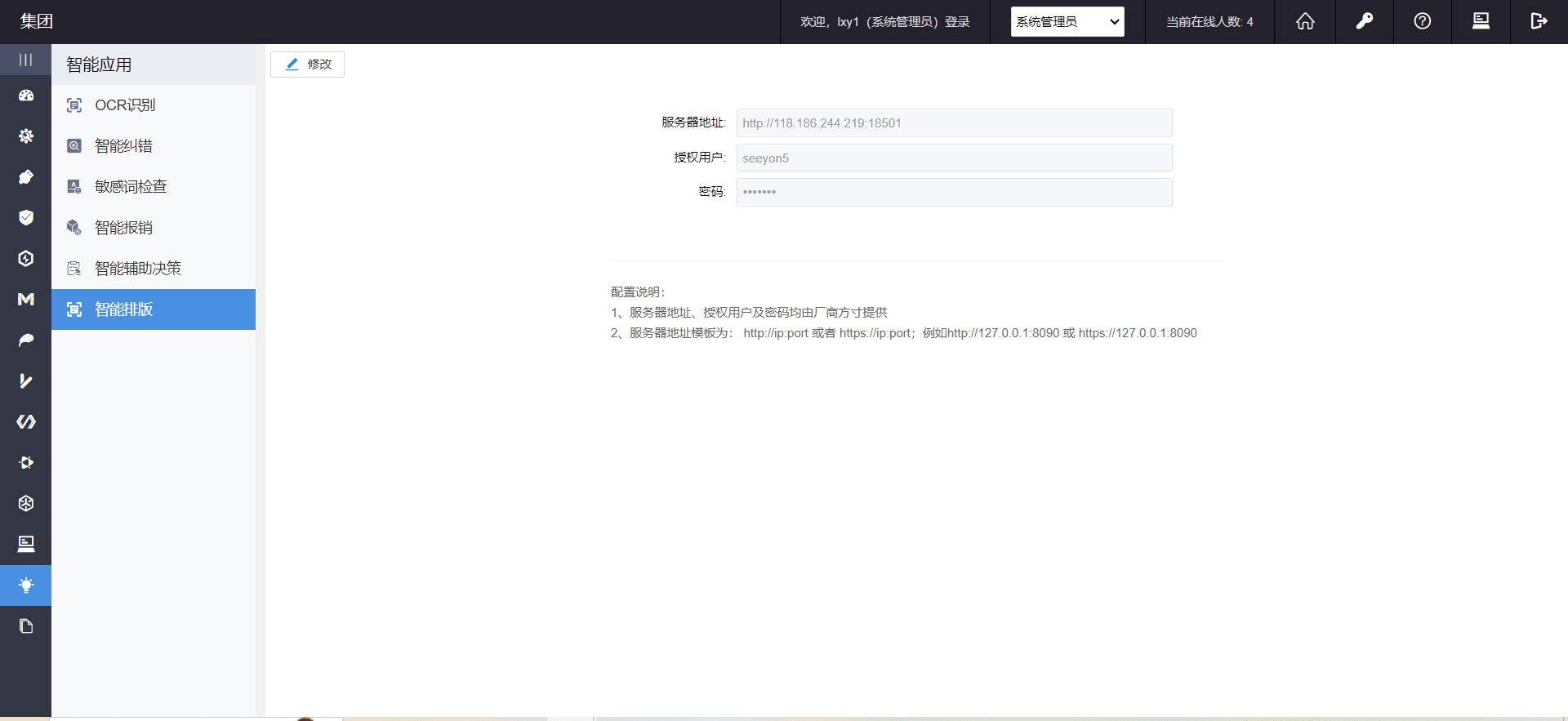Click the note starting with 2、服务器地址模板为
The image size is (1568, 721).
[904, 333]
